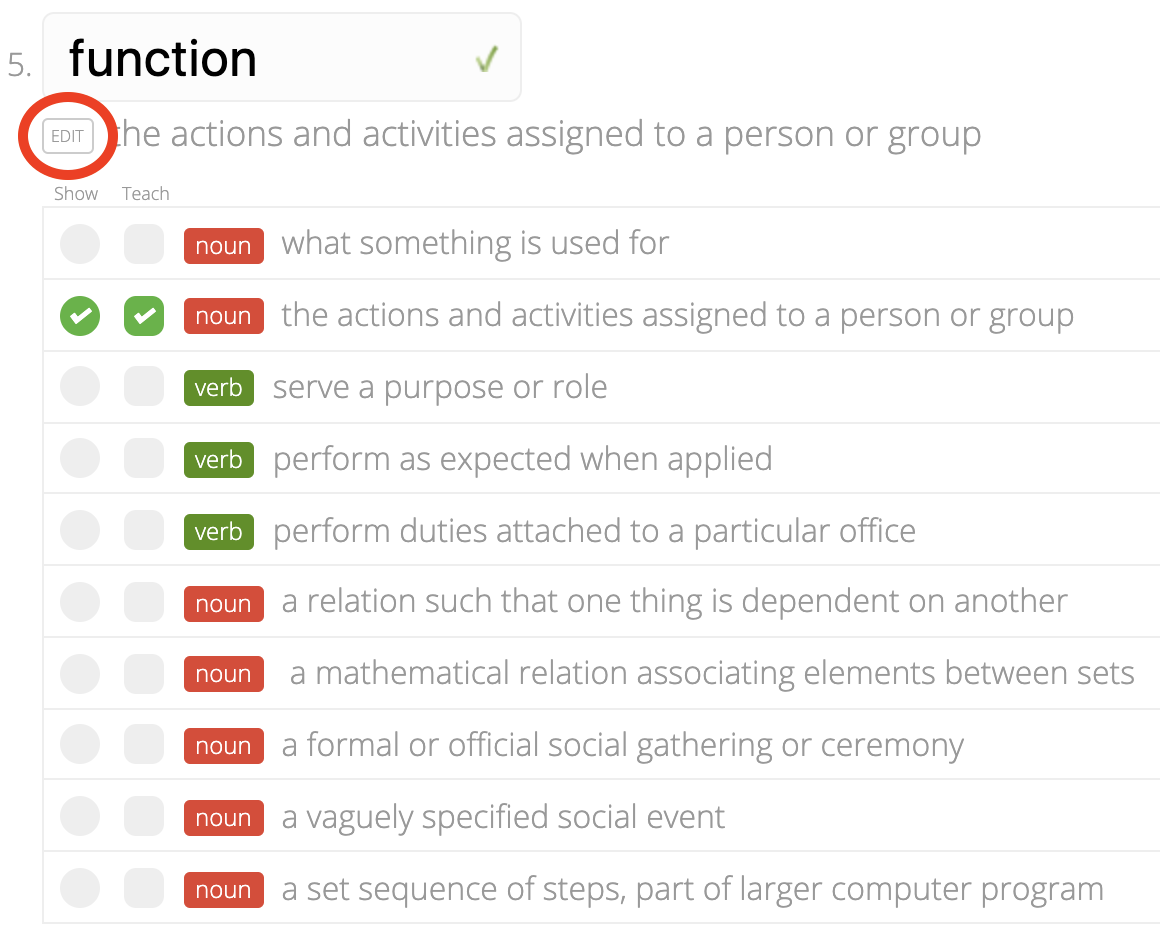This screenshot has height=944, width=1160.
Task: Click the Show column header
Action: point(75,193)
